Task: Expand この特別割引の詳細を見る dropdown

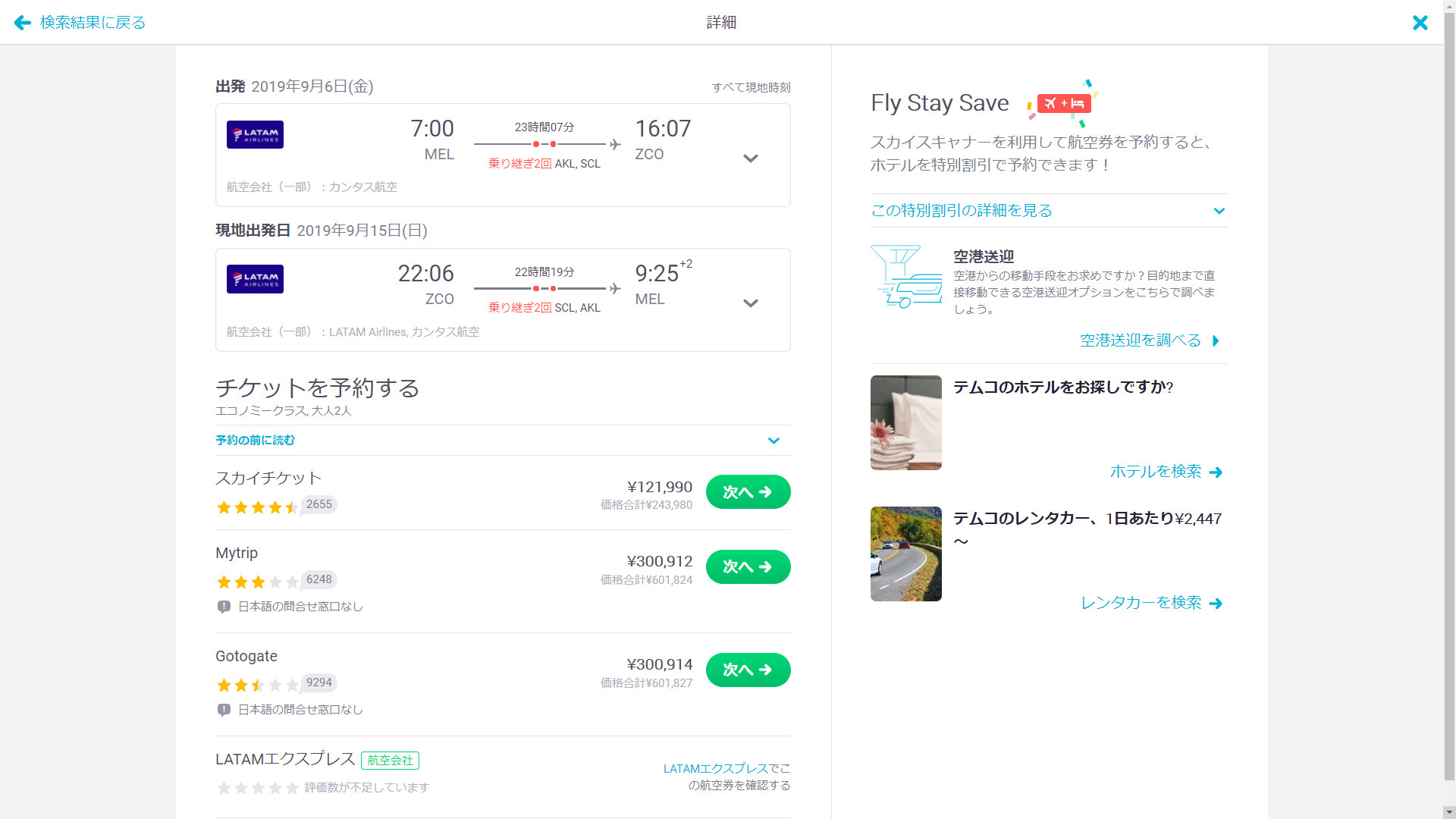Action: coord(1219,211)
